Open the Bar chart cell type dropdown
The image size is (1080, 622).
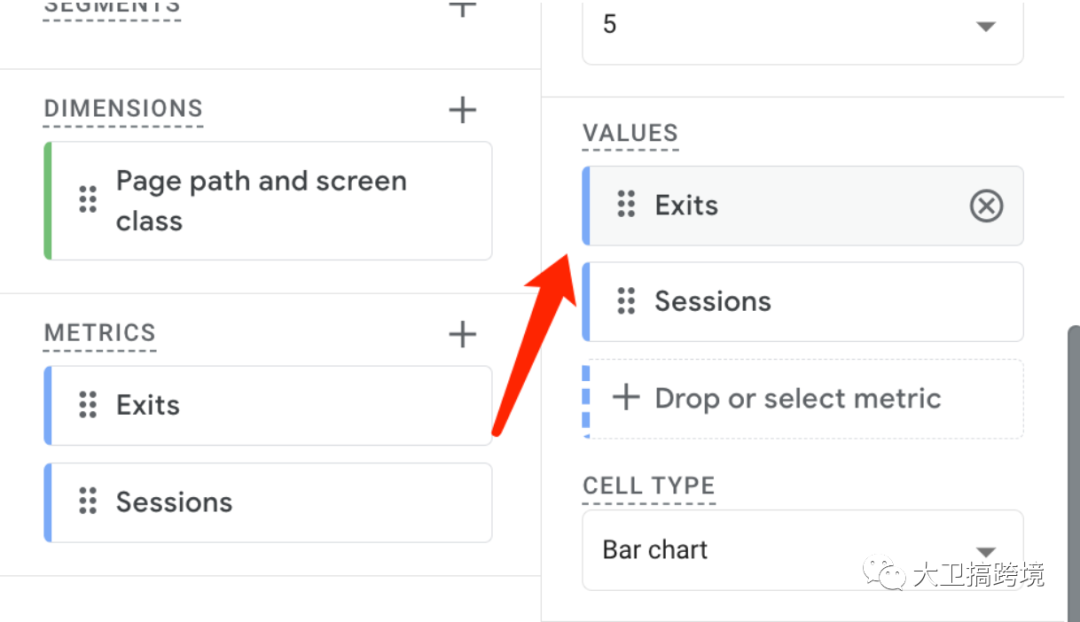(802, 550)
